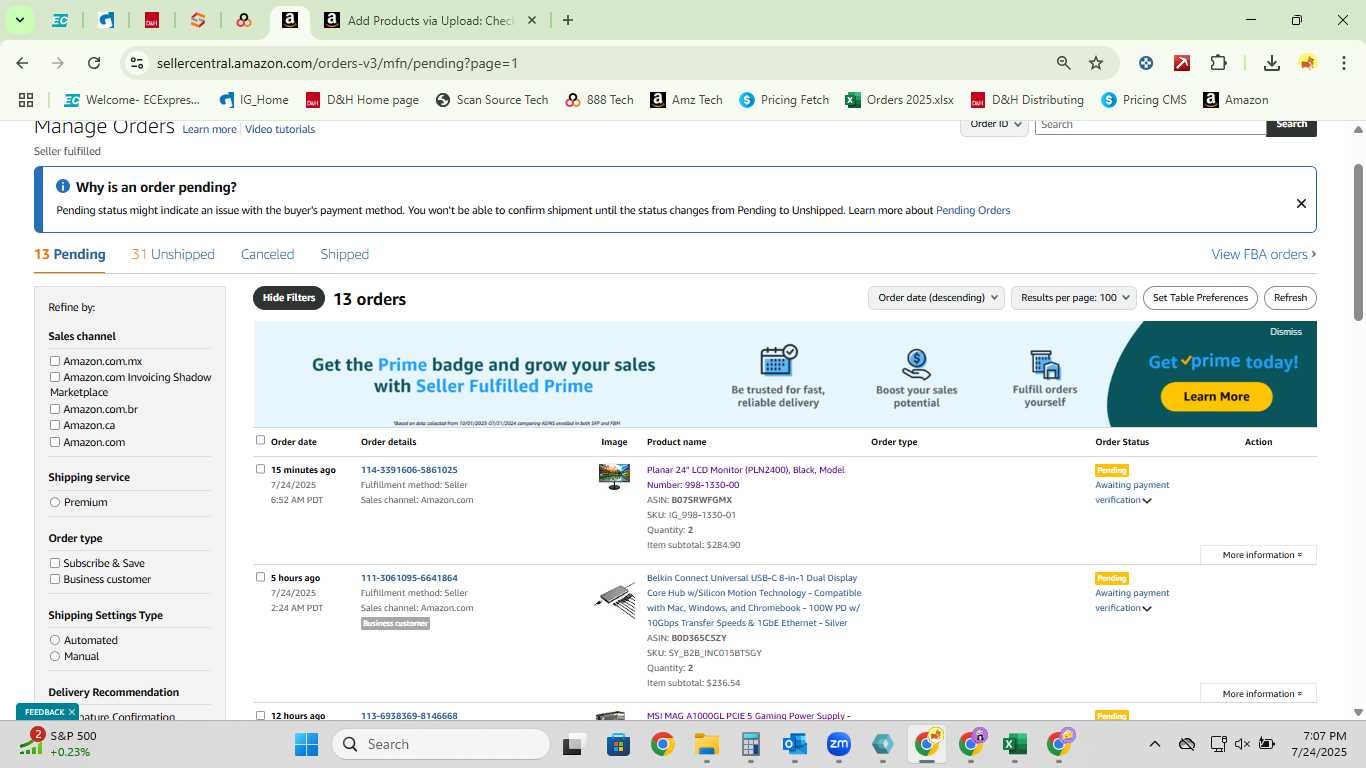Click the browser back arrow
Viewport: 1366px width, 768px height.
[x=22, y=63]
